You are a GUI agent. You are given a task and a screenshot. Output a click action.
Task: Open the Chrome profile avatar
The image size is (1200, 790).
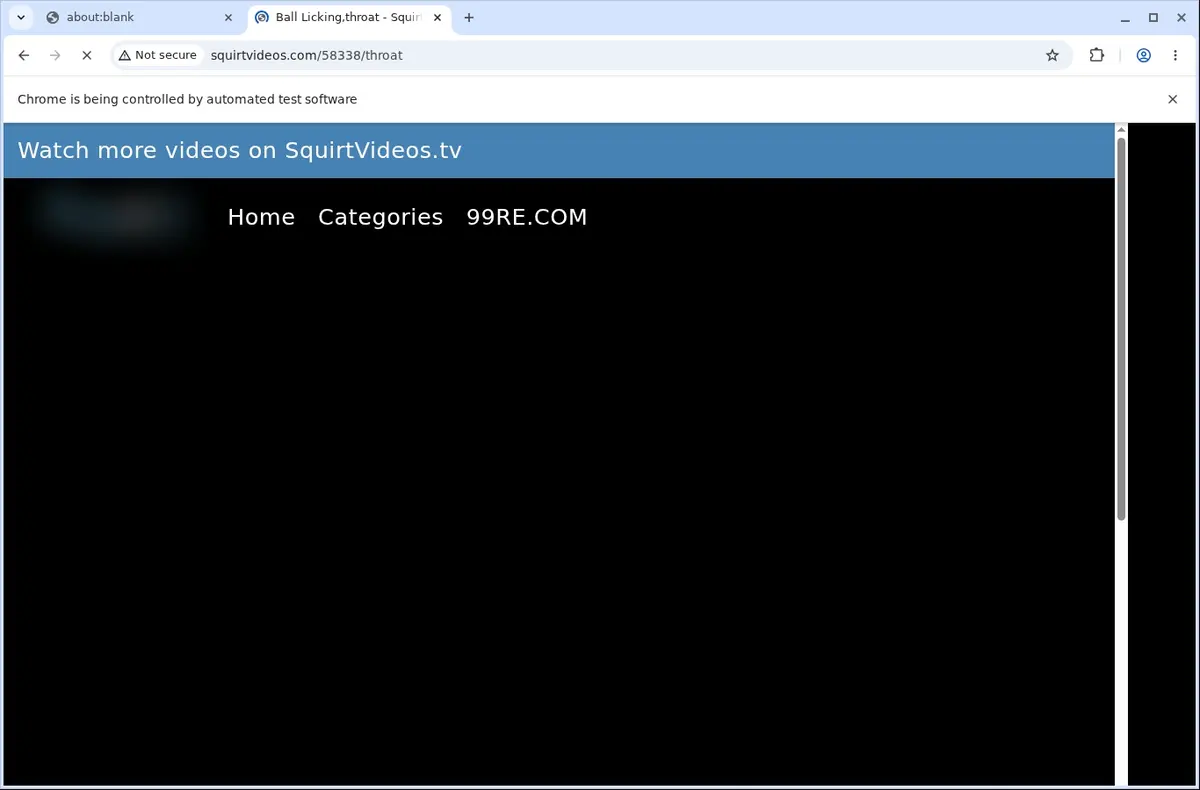coord(1143,56)
